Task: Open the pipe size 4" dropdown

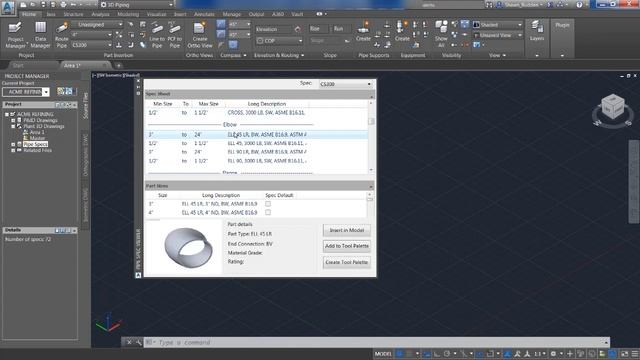Action: tap(92, 35)
